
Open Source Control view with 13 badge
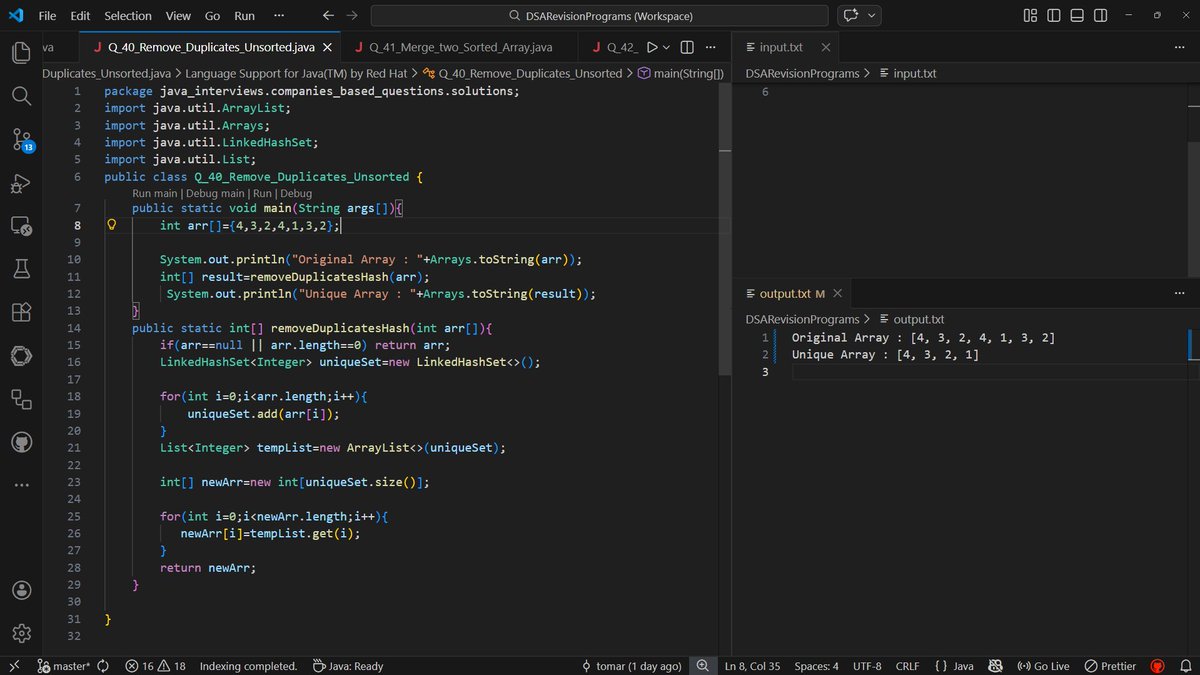23,140
